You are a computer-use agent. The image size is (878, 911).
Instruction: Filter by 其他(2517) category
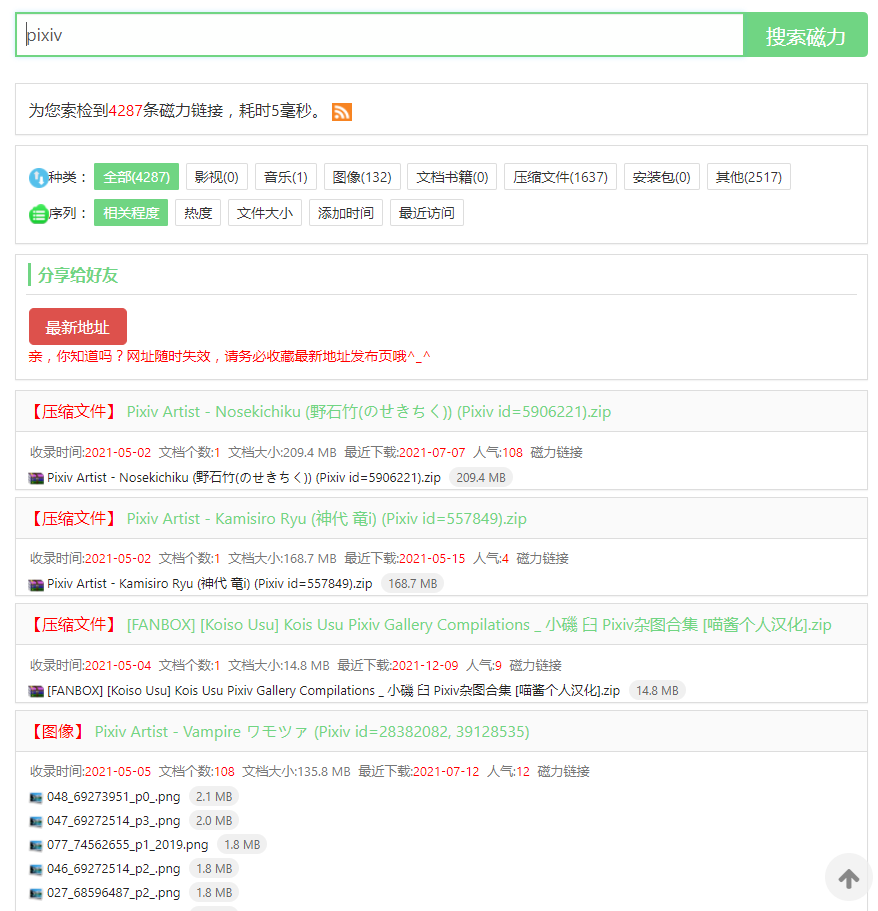pyautogui.click(x=748, y=177)
